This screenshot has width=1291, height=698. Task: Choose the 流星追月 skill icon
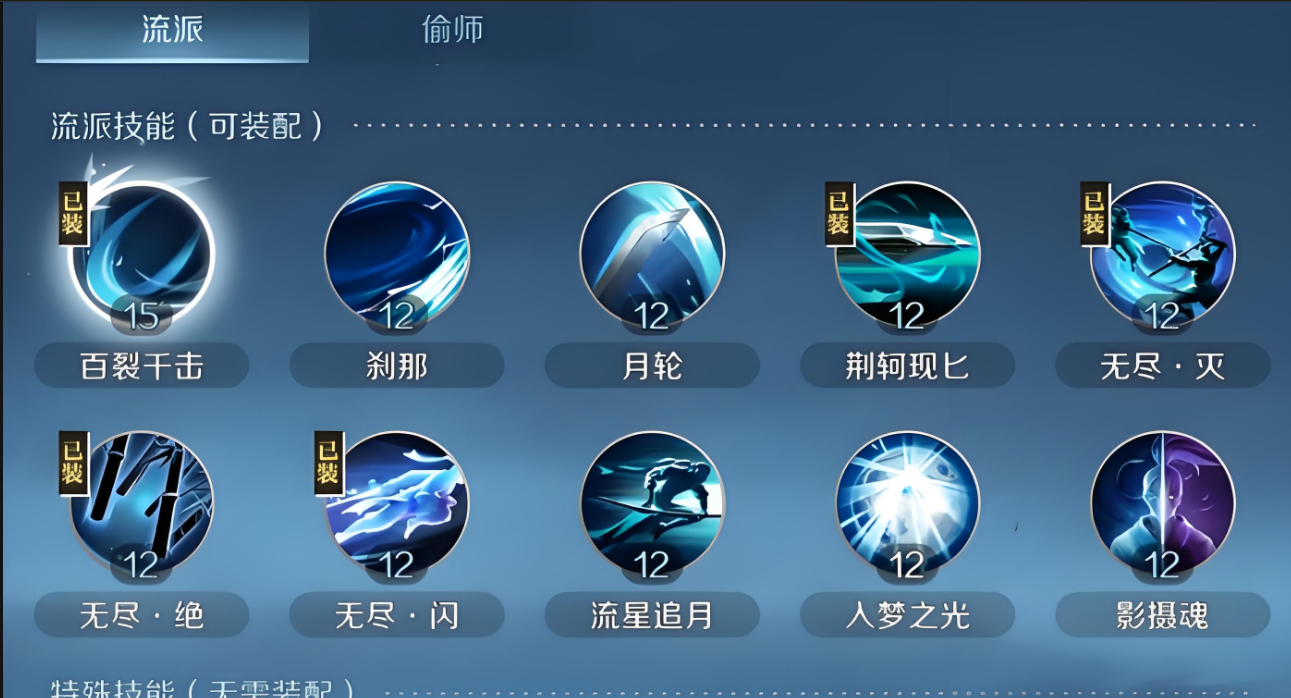(x=652, y=503)
